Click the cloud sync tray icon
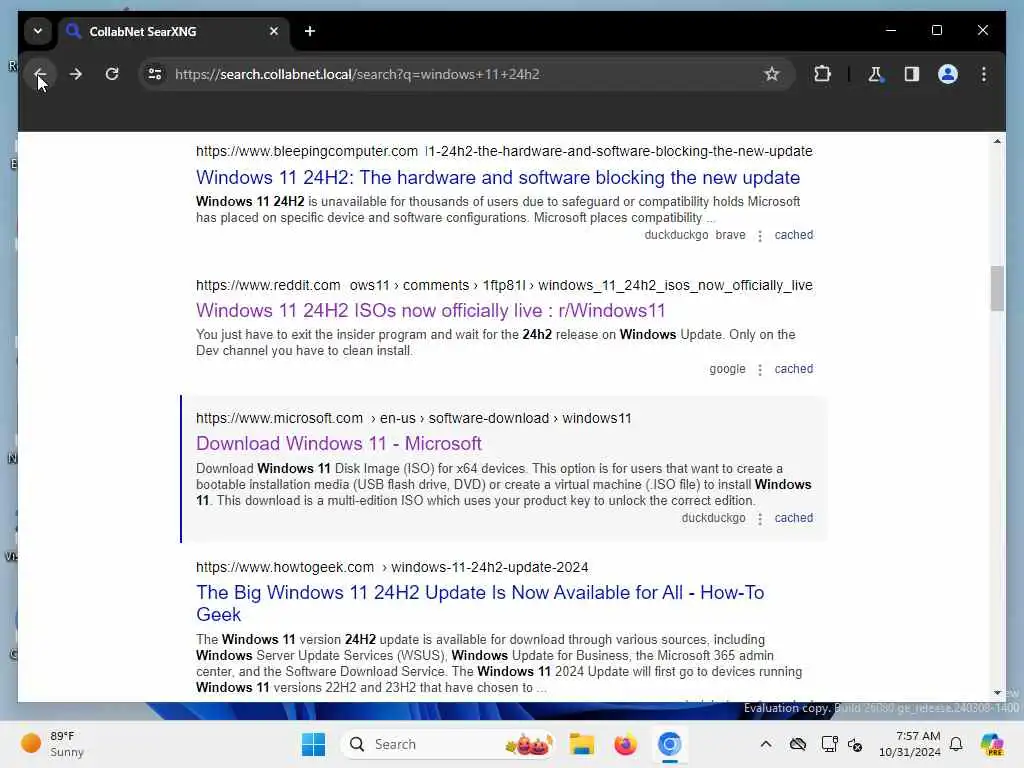The height and width of the screenshot is (768, 1024). (x=797, y=744)
